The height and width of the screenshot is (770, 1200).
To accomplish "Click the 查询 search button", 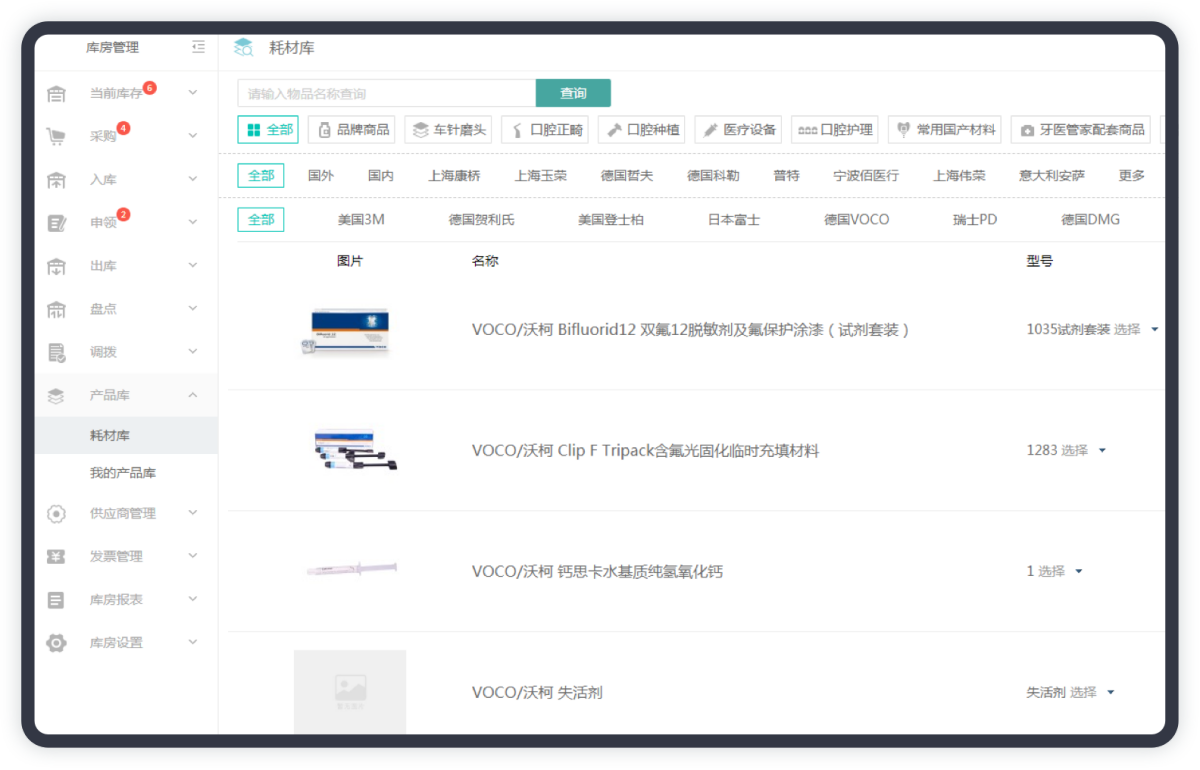I will (573, 93).
